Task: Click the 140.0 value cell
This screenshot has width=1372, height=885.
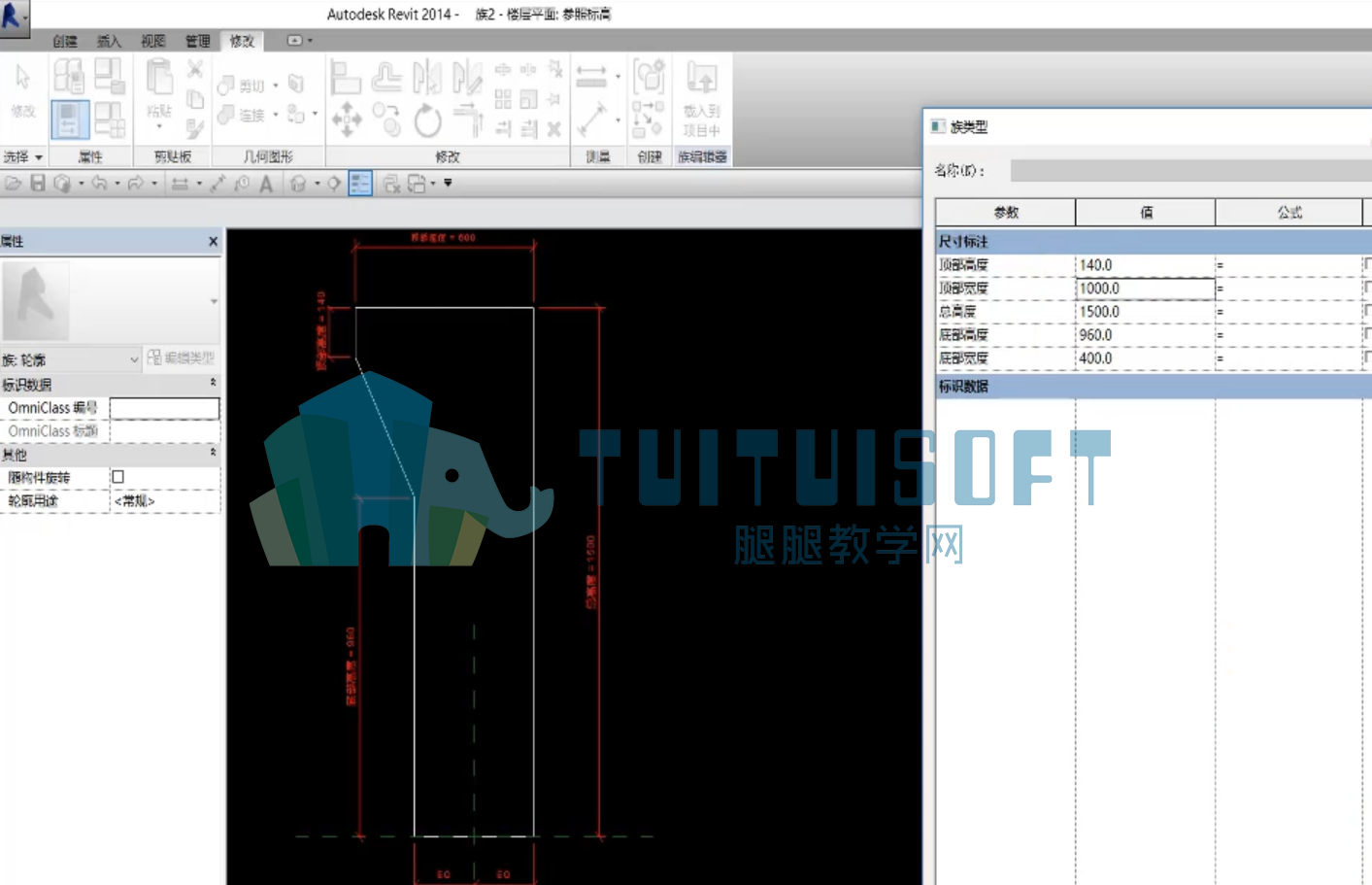Action: pos(1146,265)
